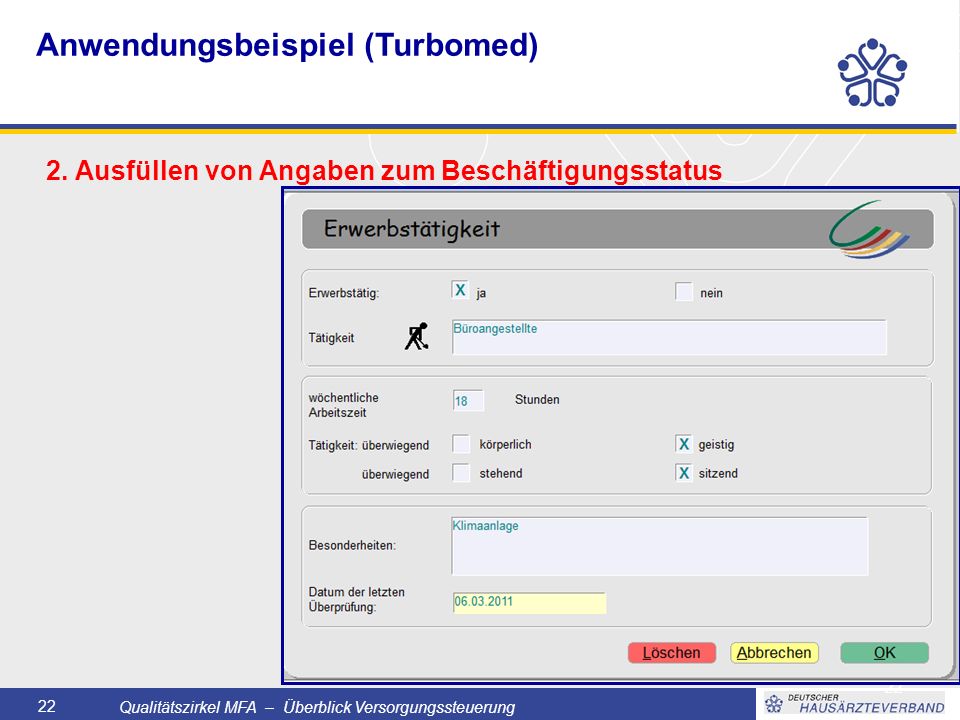Click the red heading 'Ausfüllen von Angaben zum Beschäftigungsstatus'
This screenshot has width=960, height=720.
[398, 170]
